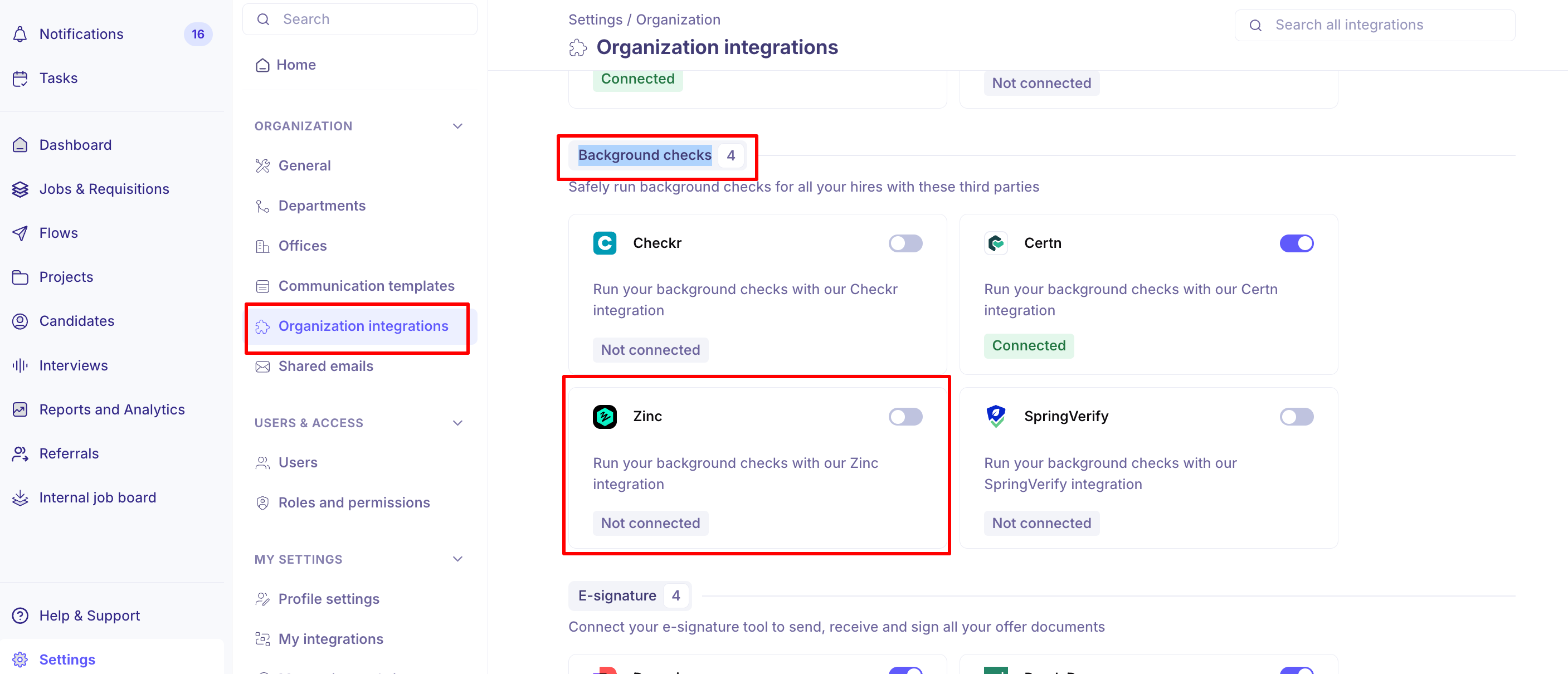Click the Profile settings icon
The height and width of the screenshot is (674, 1568).
point(262,599)
